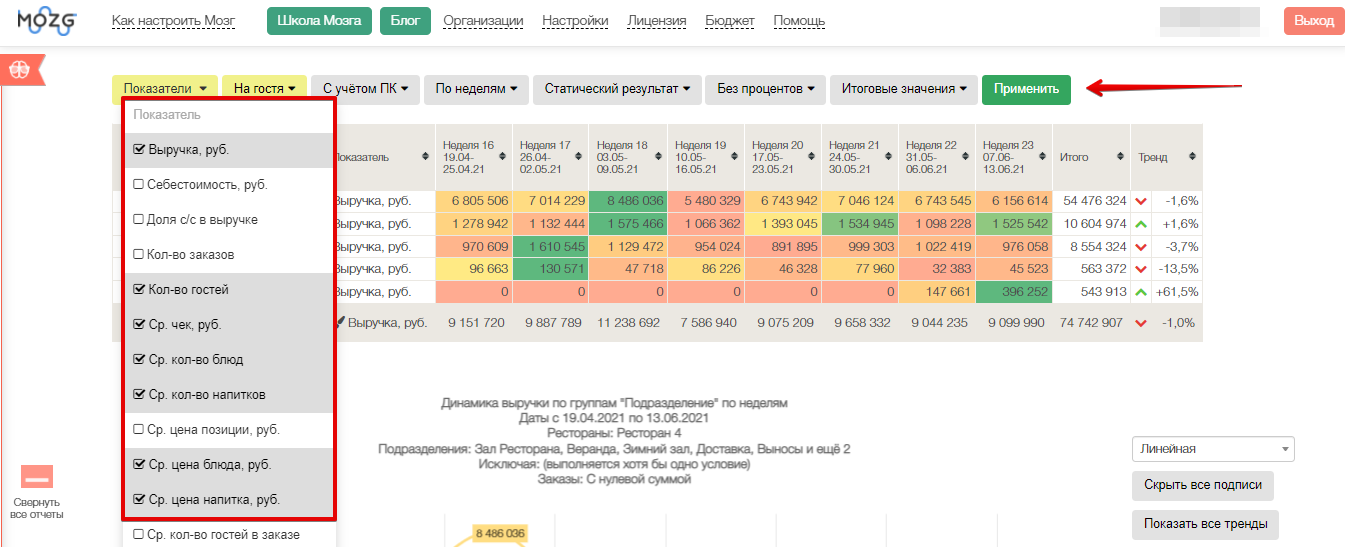The width and height of the screenshot is (1345, 547).
Task: Go to the Лицензия menu item
Action: (x=656, y=21)
